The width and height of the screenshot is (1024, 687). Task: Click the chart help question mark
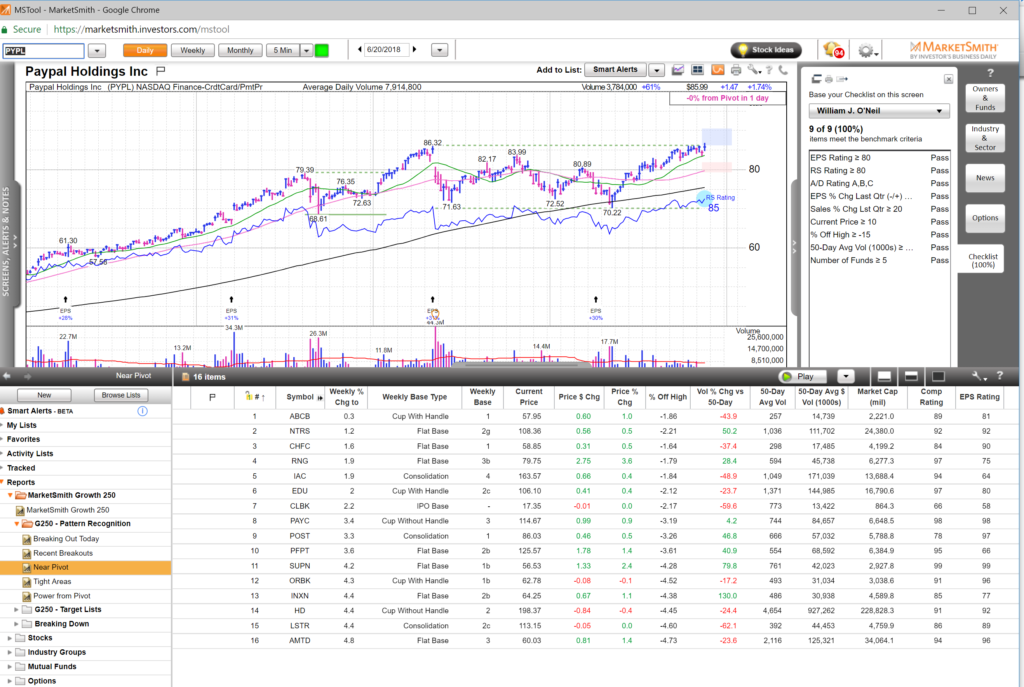coord(769,70)
